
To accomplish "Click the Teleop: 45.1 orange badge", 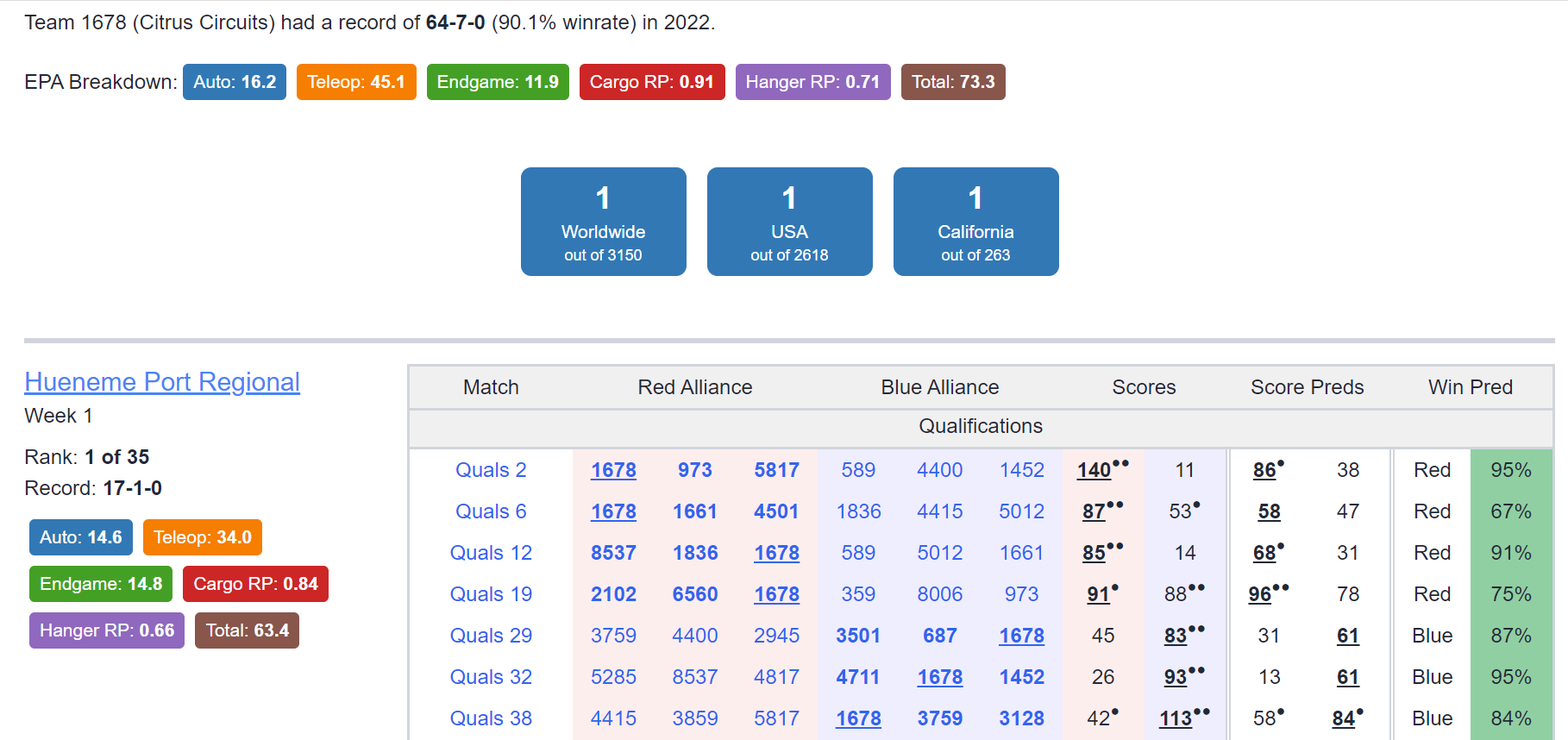I will 356,82.
